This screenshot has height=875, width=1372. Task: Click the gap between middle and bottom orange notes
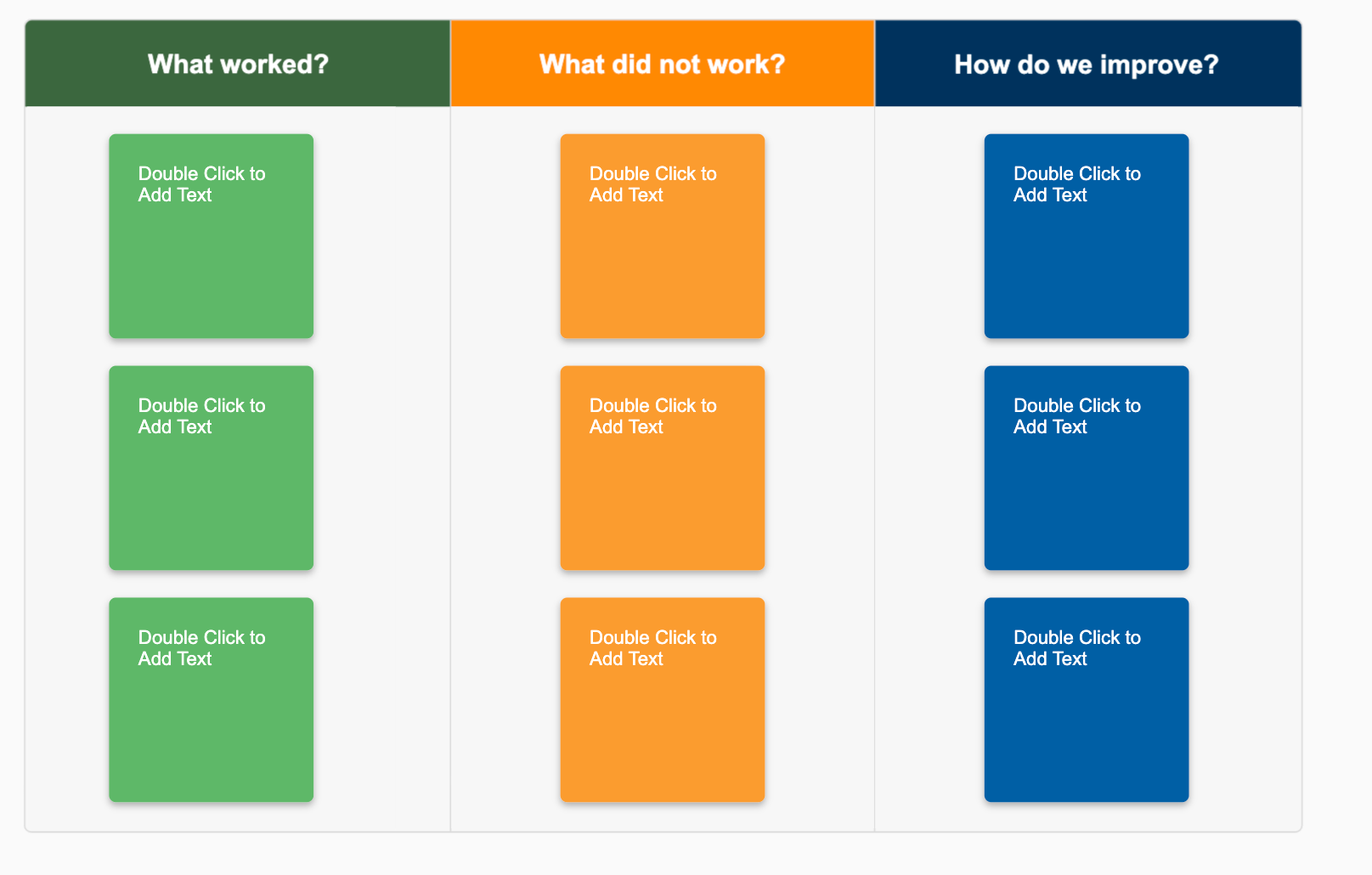point(662,584)
